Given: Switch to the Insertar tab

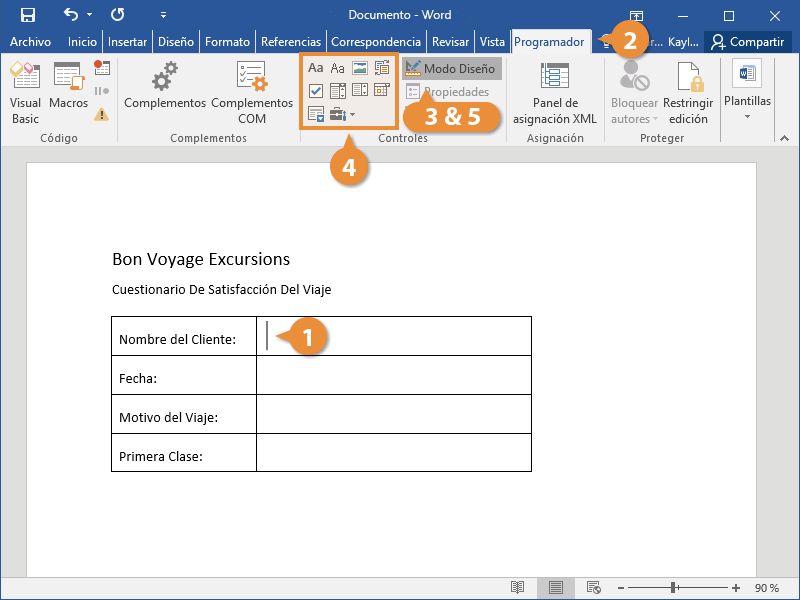Looking at the screenshot, I should [127, 42].
